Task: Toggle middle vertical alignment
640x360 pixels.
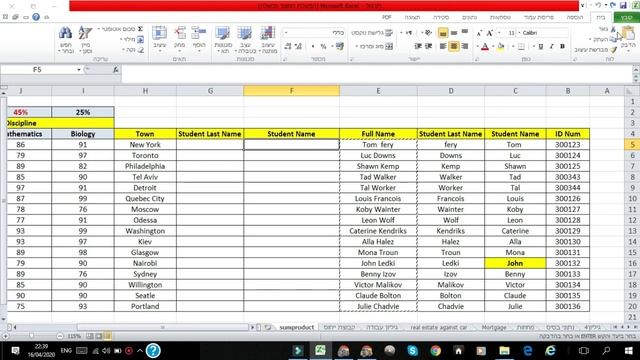Action: pyautogui.click(x=454, y=33)
